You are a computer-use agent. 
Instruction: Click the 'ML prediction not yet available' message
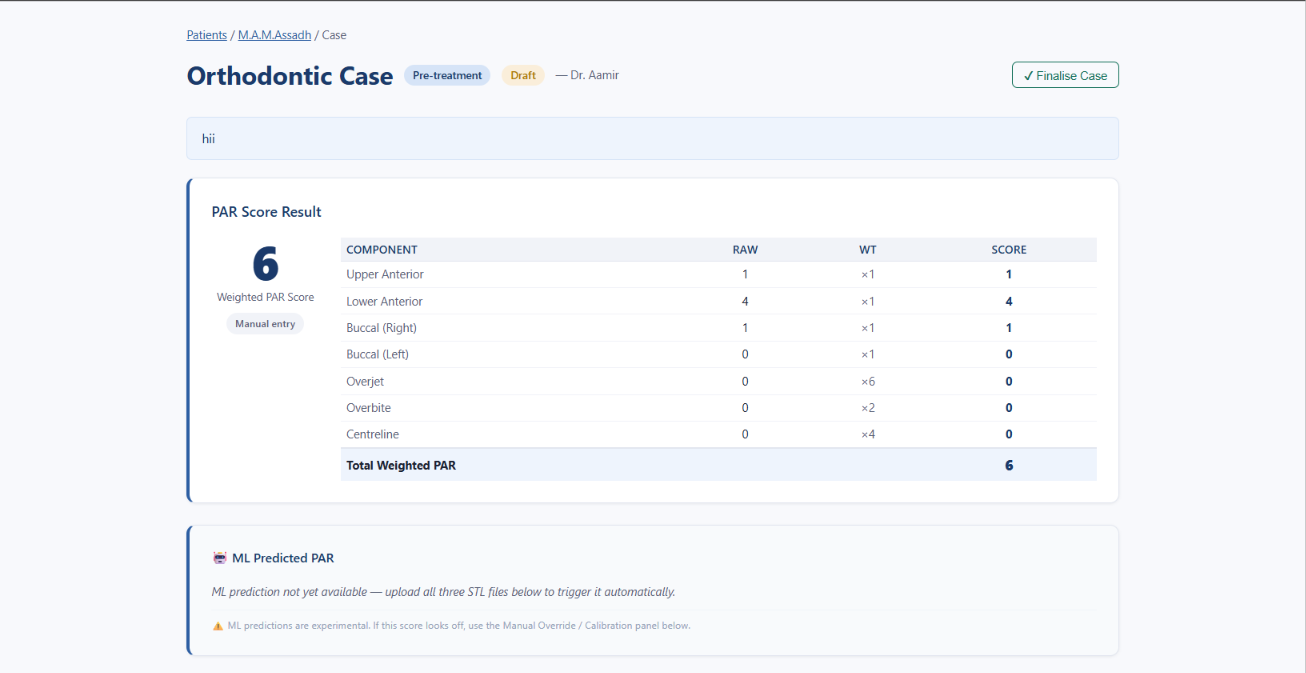click(444, 592)
